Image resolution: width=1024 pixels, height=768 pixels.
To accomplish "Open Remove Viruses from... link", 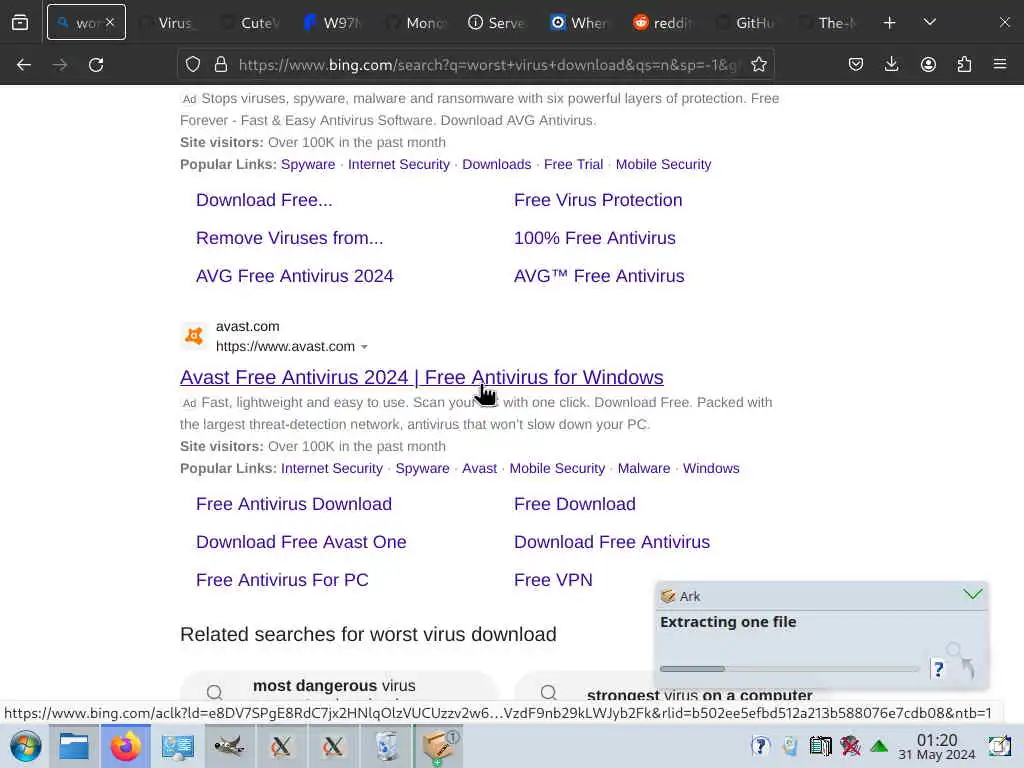I will coord(289,238).
